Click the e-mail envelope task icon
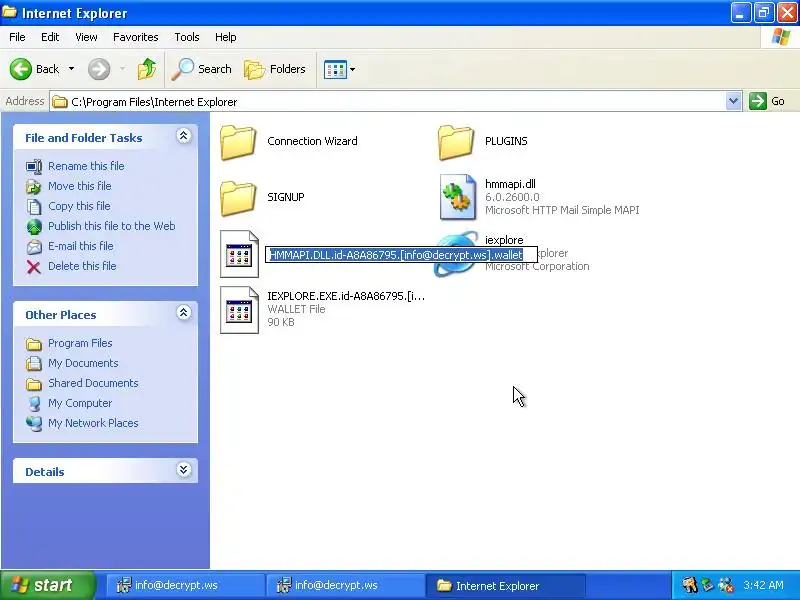Image resolution: width=800 pixels, height=600 pixels. (x=34, y=247)
